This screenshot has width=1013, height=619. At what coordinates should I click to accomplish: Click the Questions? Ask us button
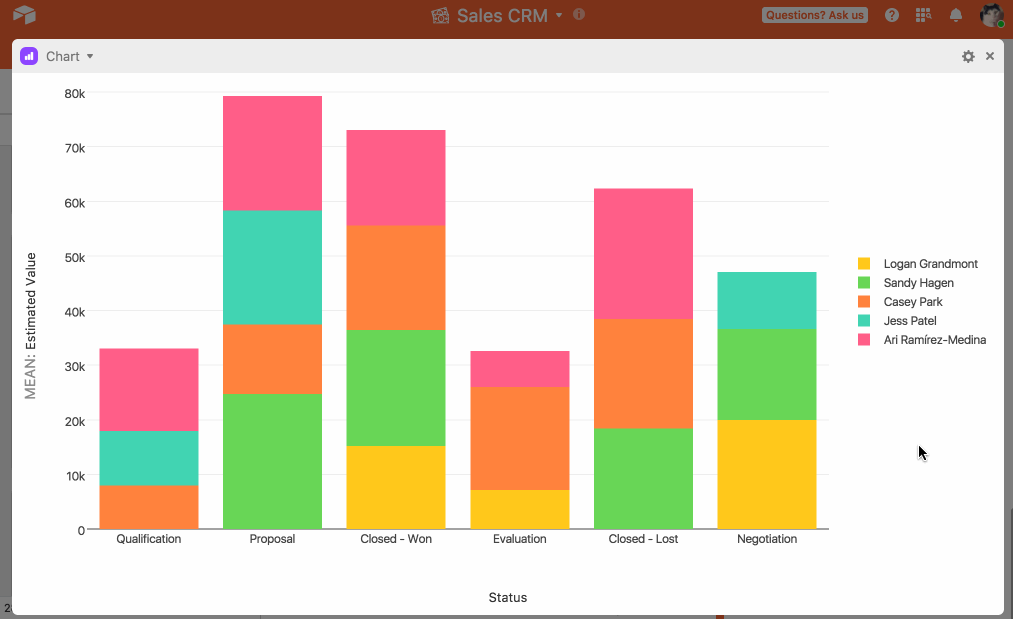coord(815,15)
